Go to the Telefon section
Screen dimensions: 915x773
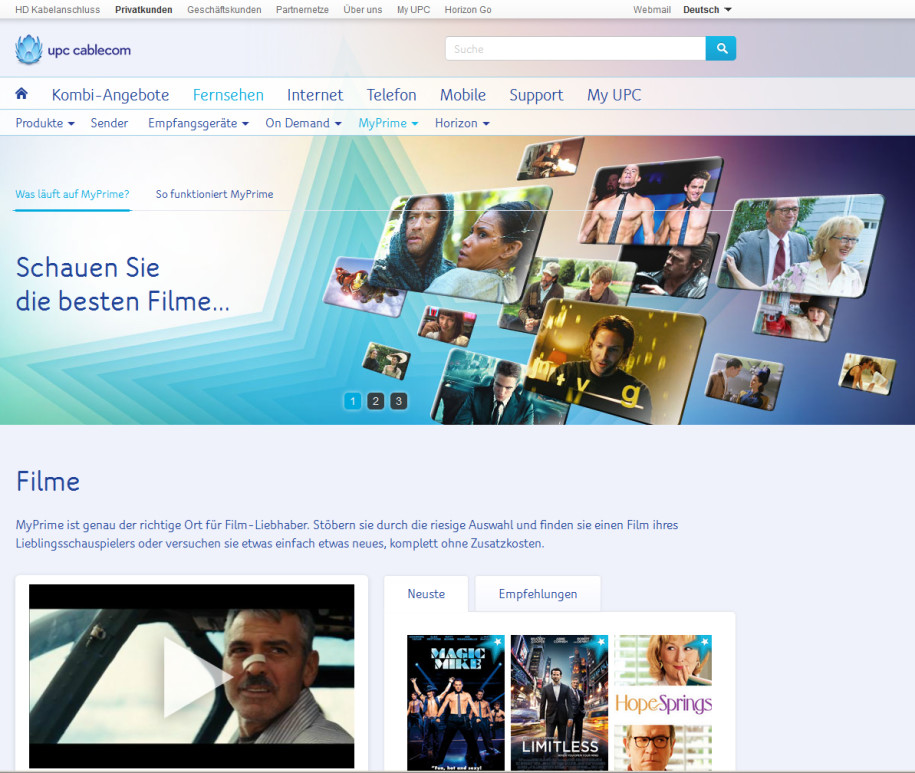(x=392, y=95)
